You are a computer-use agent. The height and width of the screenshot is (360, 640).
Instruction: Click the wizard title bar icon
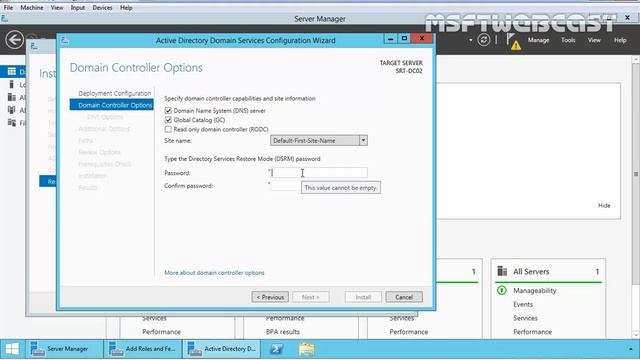[x=64, y=40]
